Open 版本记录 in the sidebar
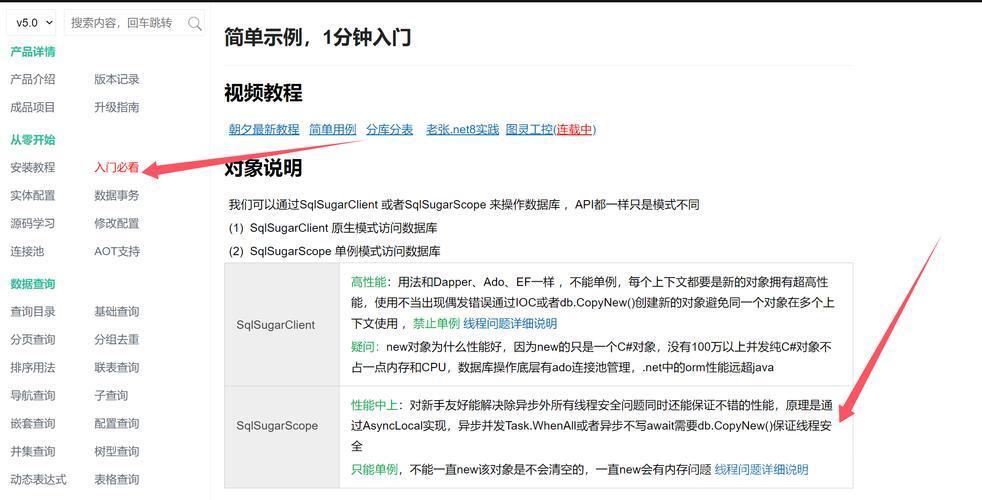 coord(116,79)
